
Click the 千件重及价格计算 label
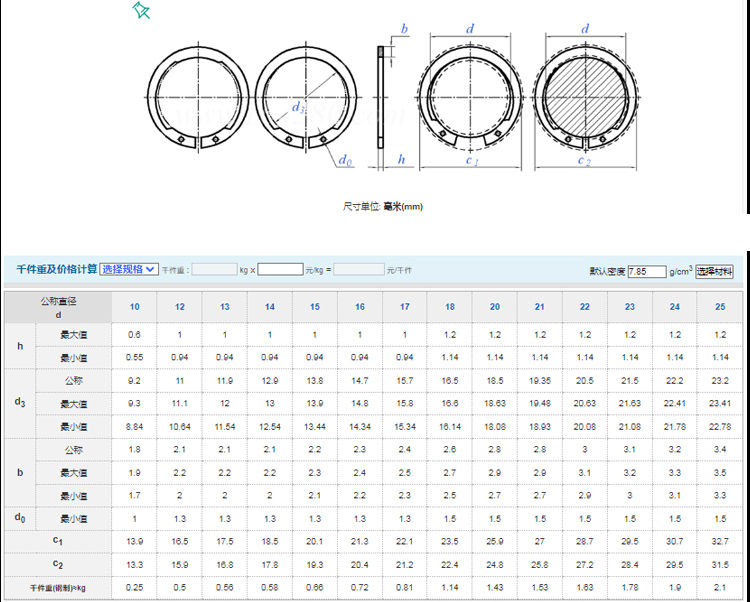tap(56, 269)
